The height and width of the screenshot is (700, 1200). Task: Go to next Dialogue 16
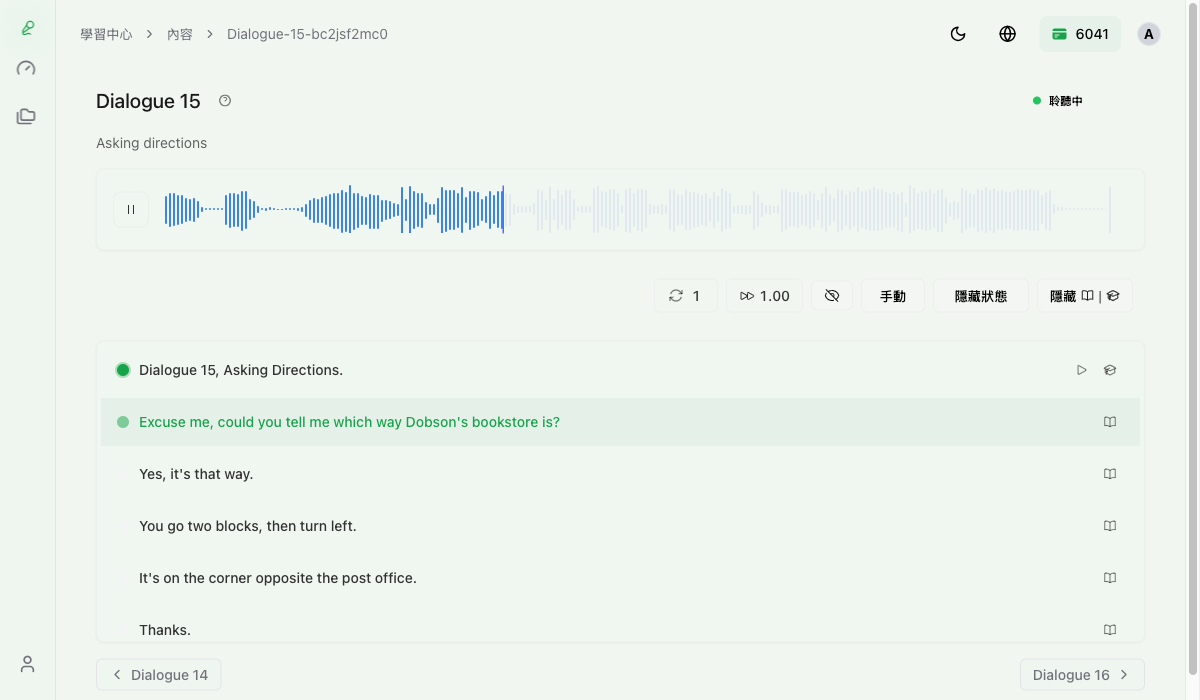point(1081,675)
